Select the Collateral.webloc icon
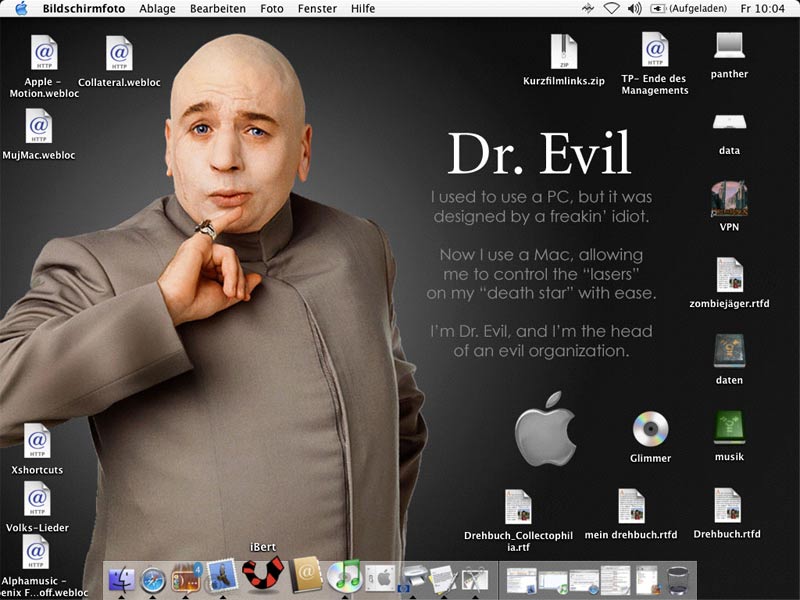This screenshot has height=600, width=800. coord(119,53)
